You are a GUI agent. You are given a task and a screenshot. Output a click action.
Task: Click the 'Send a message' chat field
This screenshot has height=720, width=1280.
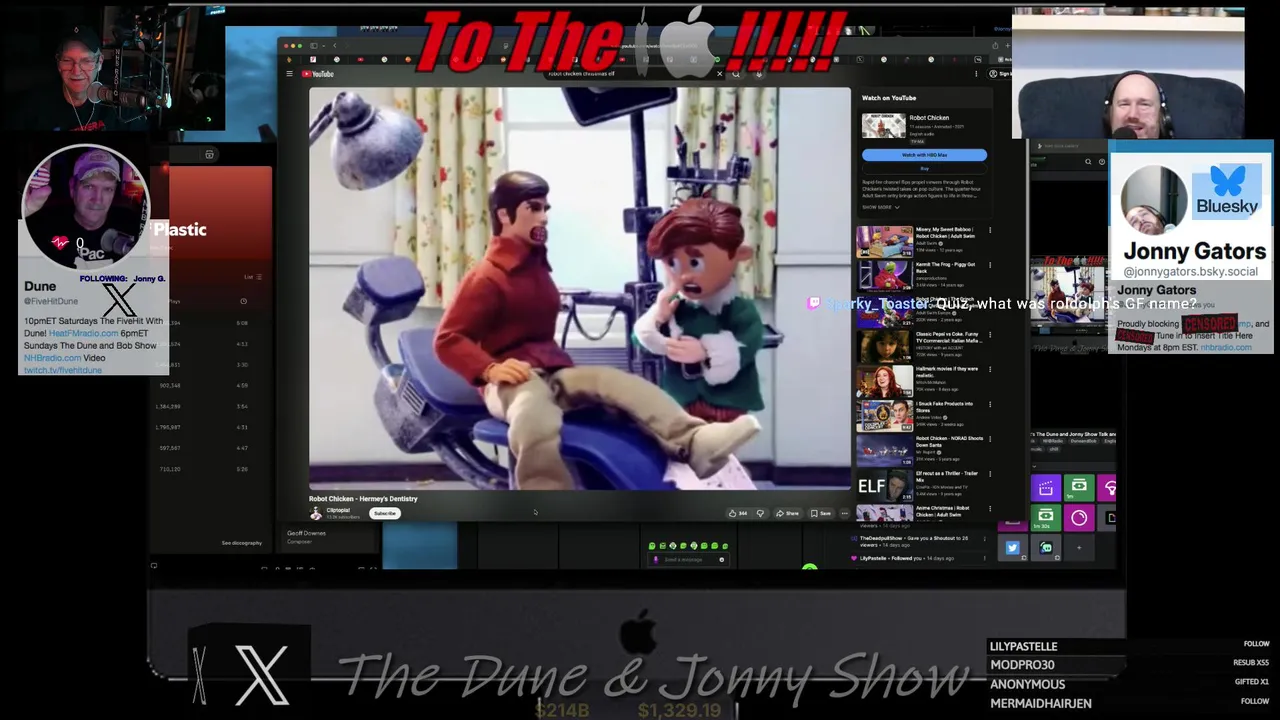pos(688,559)
